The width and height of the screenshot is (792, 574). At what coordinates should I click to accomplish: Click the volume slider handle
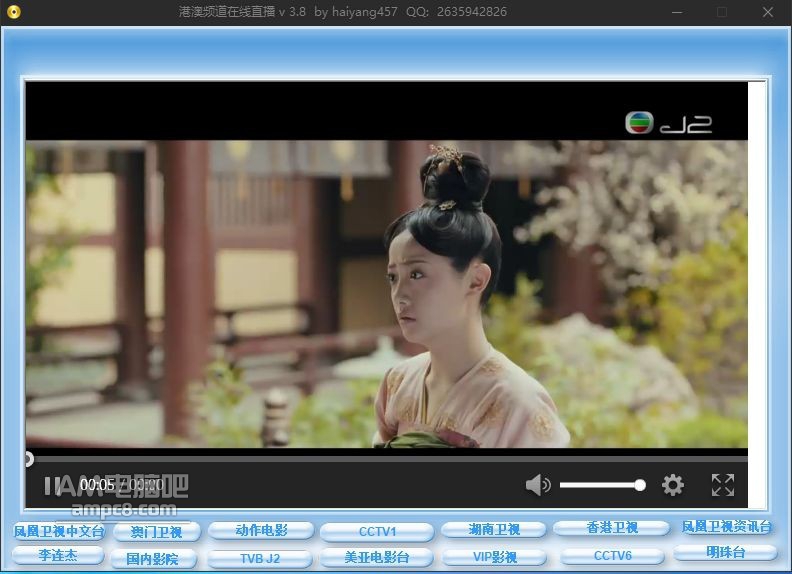point(640,485)
